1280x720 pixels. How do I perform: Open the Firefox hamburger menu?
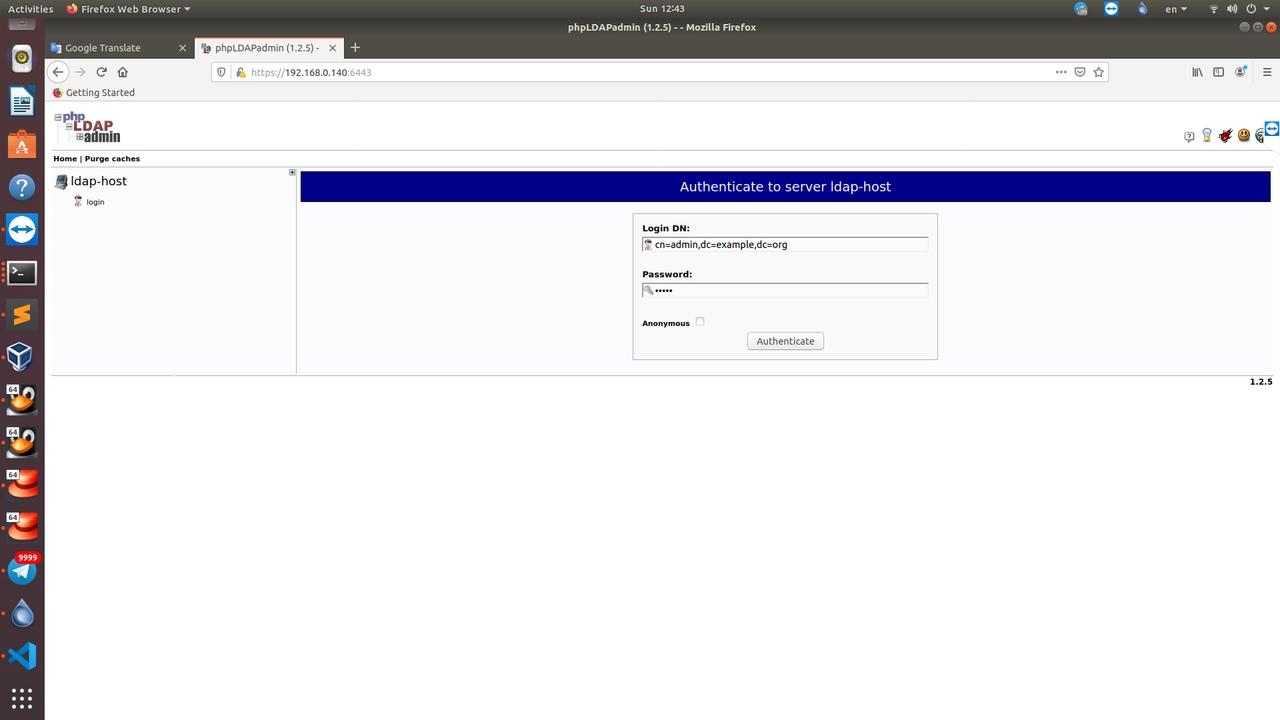coord(1267,72)
